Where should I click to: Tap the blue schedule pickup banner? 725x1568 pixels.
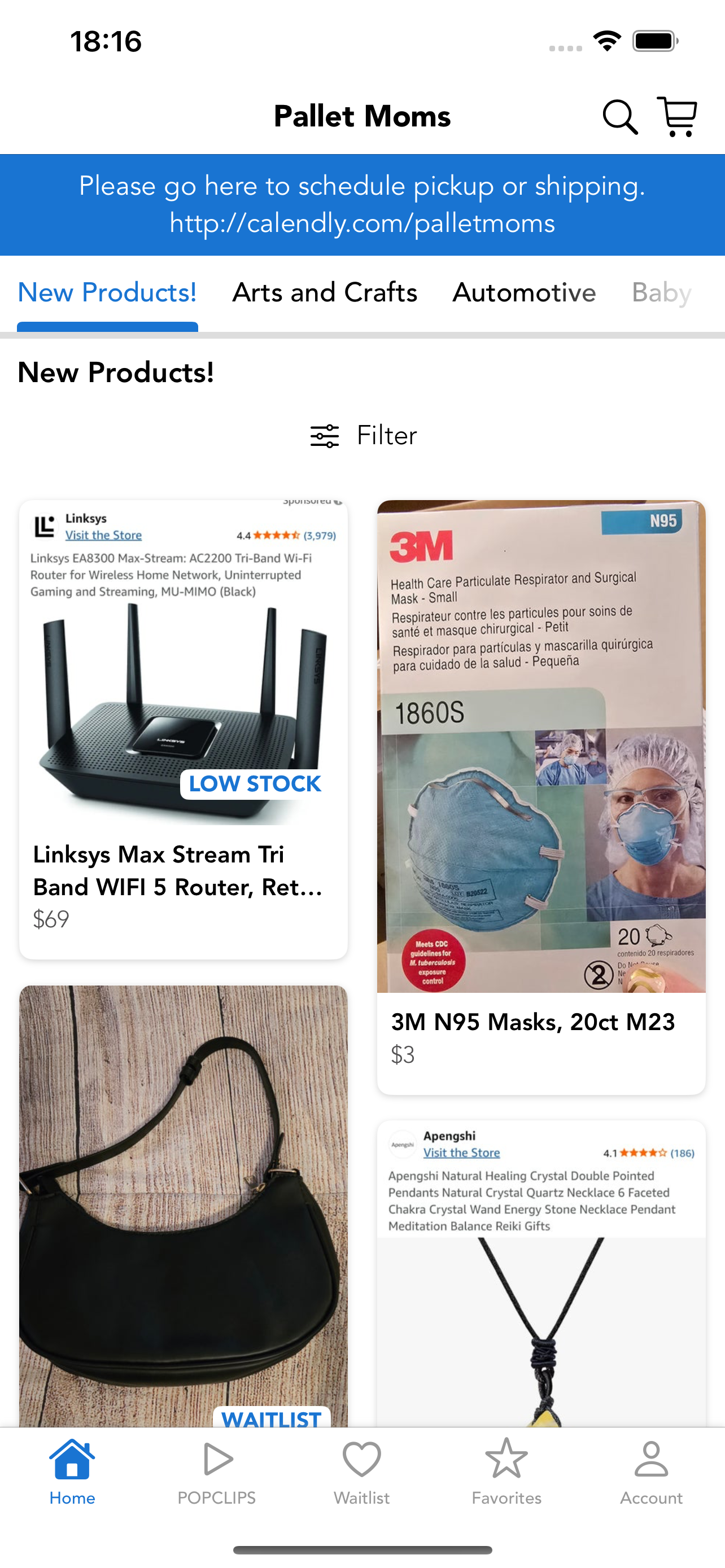click(x=362, y=204)
